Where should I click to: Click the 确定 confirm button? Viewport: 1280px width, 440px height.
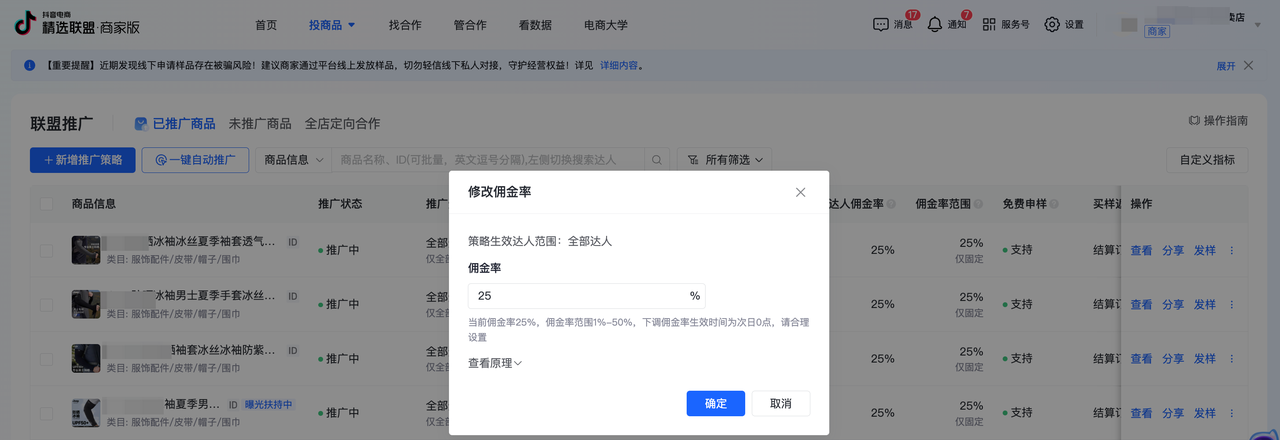pos(716,403)
